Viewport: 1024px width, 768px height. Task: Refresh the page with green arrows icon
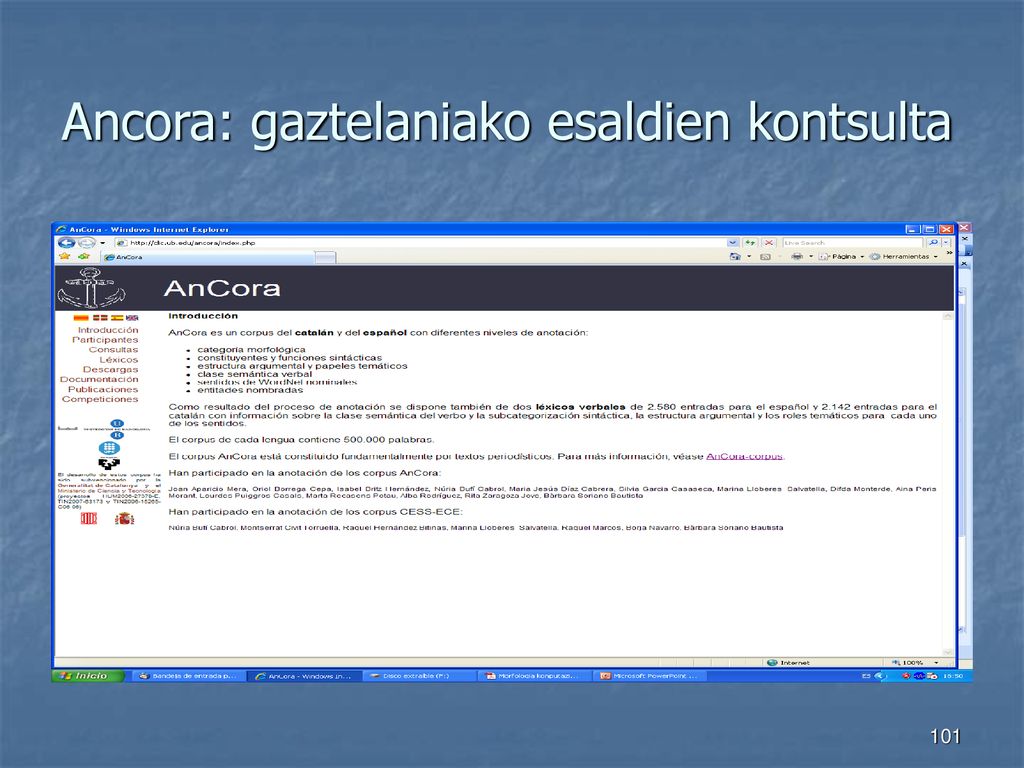point(750,243)
